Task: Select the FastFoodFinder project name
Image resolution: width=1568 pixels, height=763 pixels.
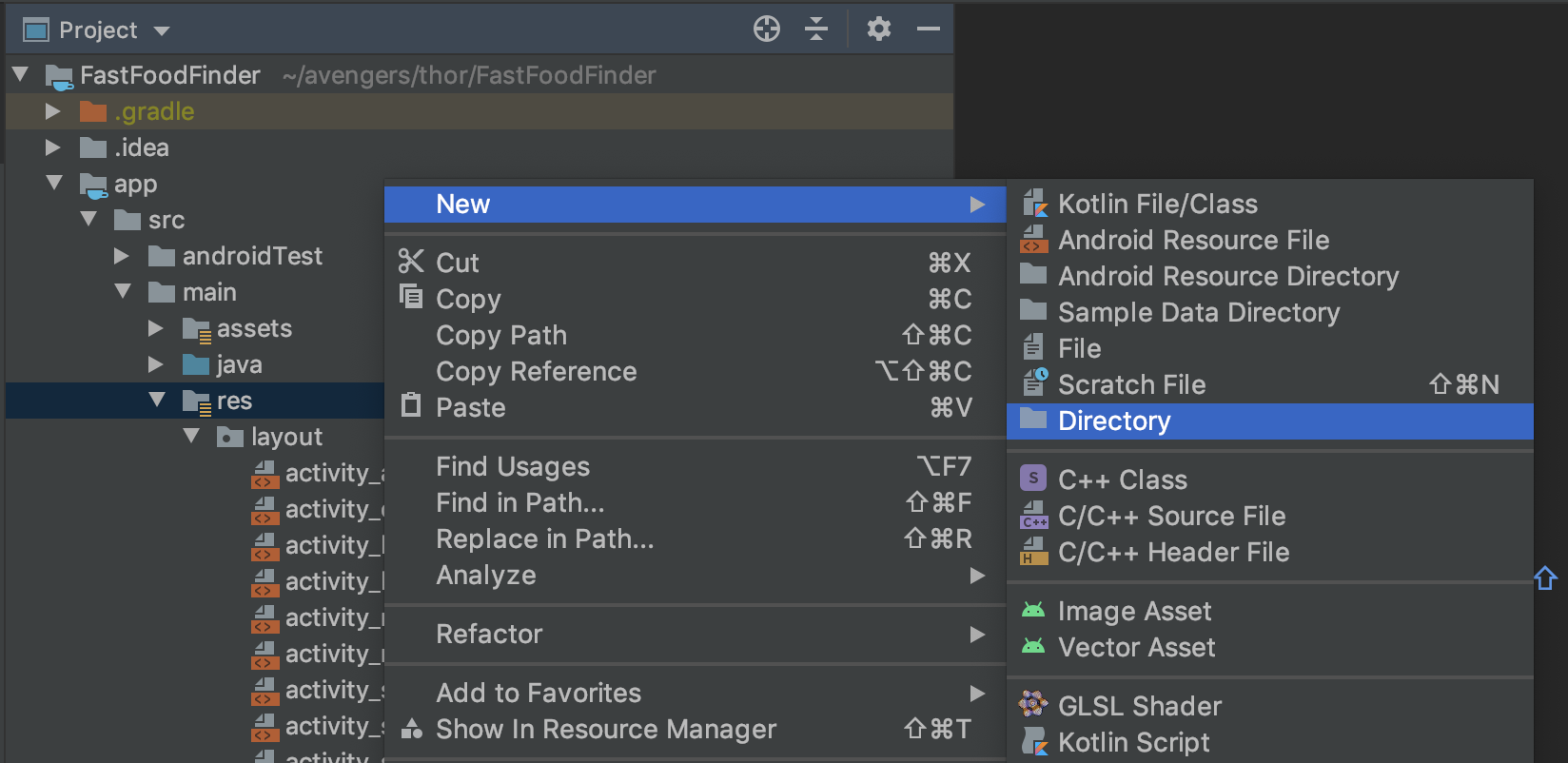Action: tap(170, 75)
